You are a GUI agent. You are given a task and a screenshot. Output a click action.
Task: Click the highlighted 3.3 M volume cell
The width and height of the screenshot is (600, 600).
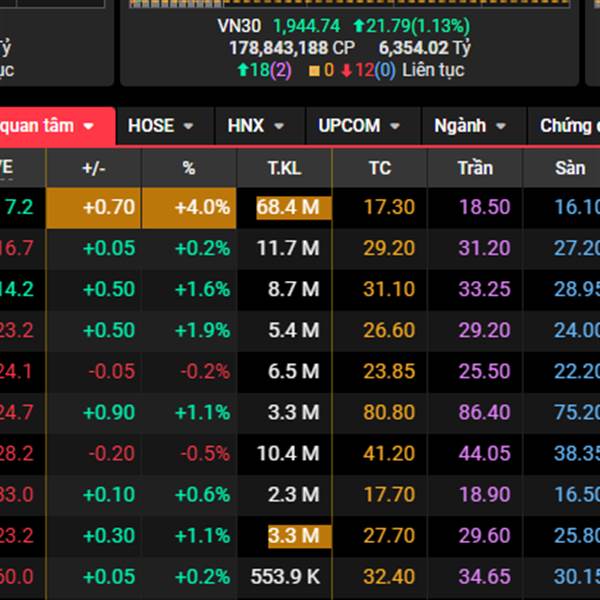[x=293, y=536]
